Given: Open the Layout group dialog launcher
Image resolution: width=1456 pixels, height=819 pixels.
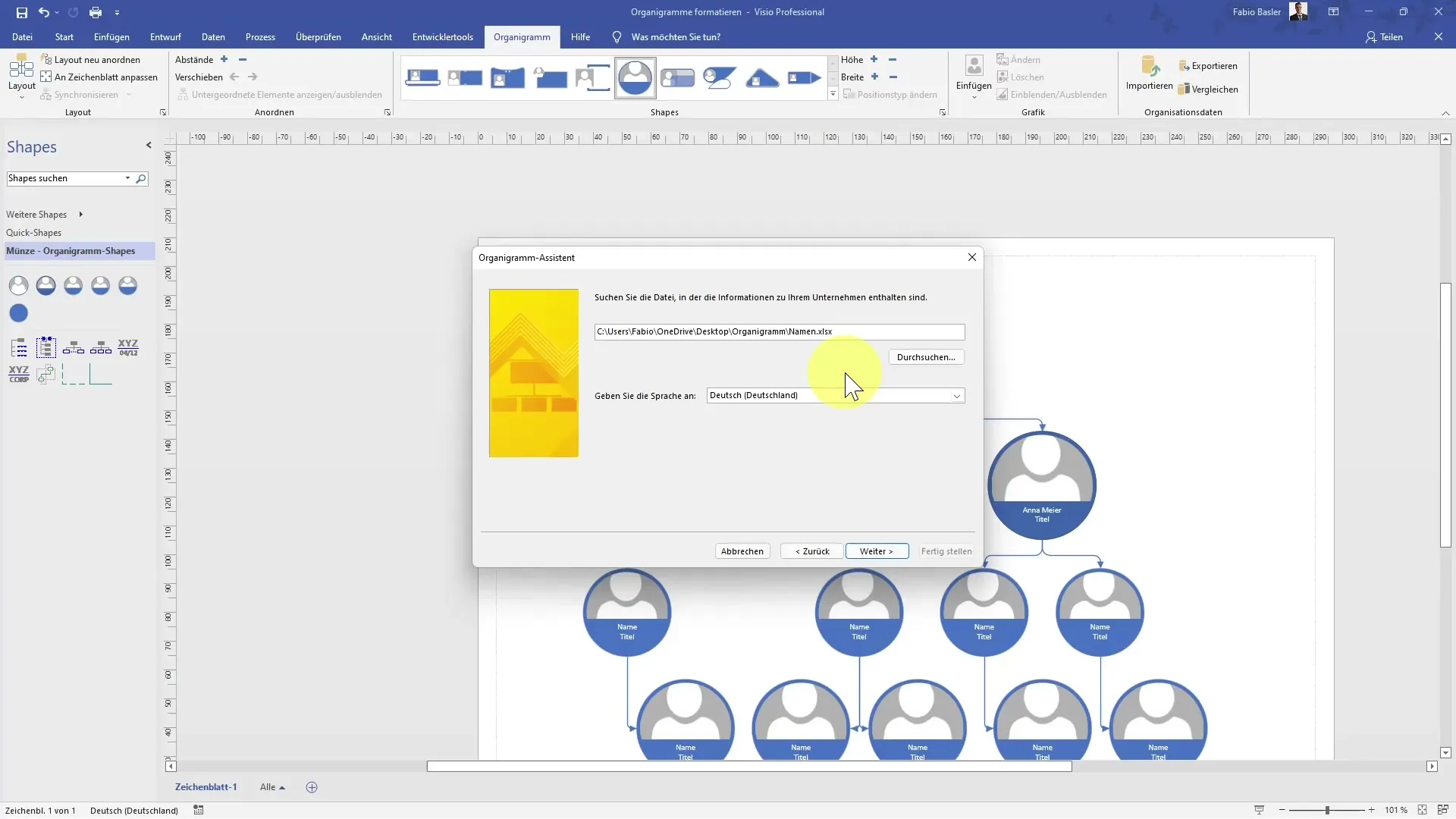Looking at the screenshot, I should [x=162, y=112].
